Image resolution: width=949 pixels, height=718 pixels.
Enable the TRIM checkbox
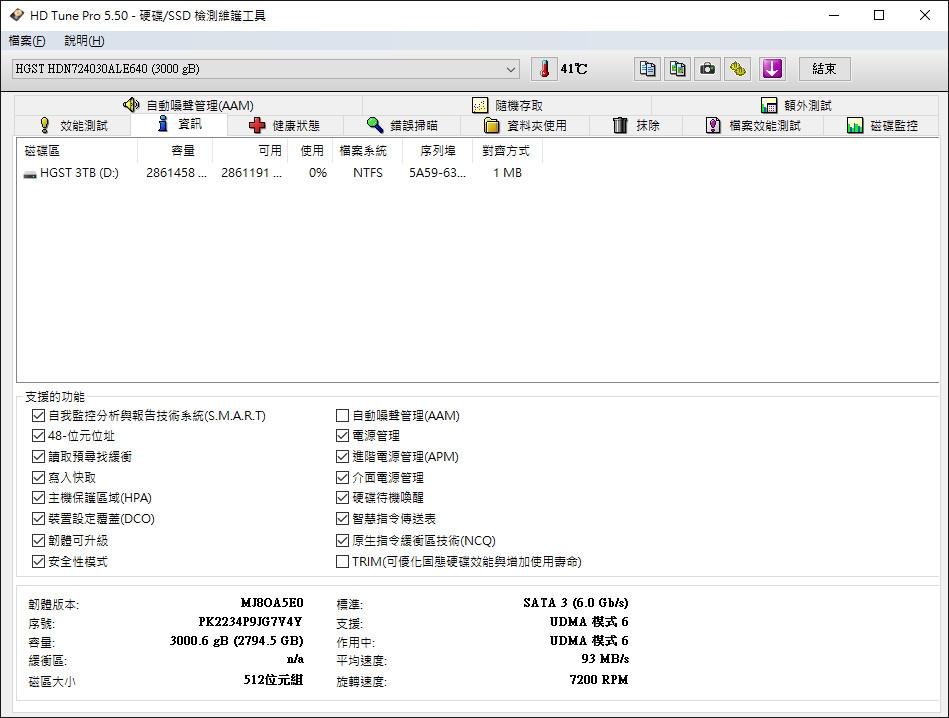click(x=342, y=562)
